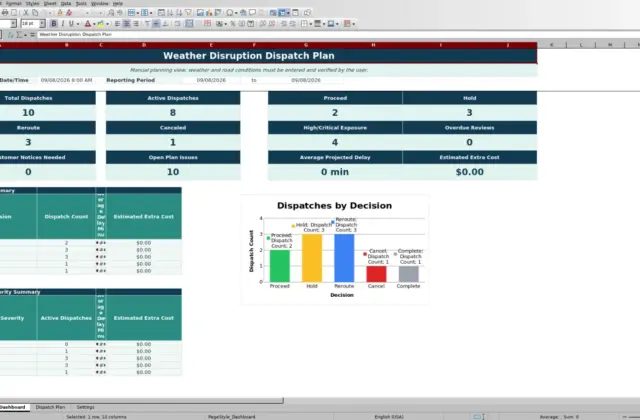Image resolution: width=640 pixels, height=420 pixels.
Task: Open the Select Function sum dropdown arrow
Action: pos(25,35)
